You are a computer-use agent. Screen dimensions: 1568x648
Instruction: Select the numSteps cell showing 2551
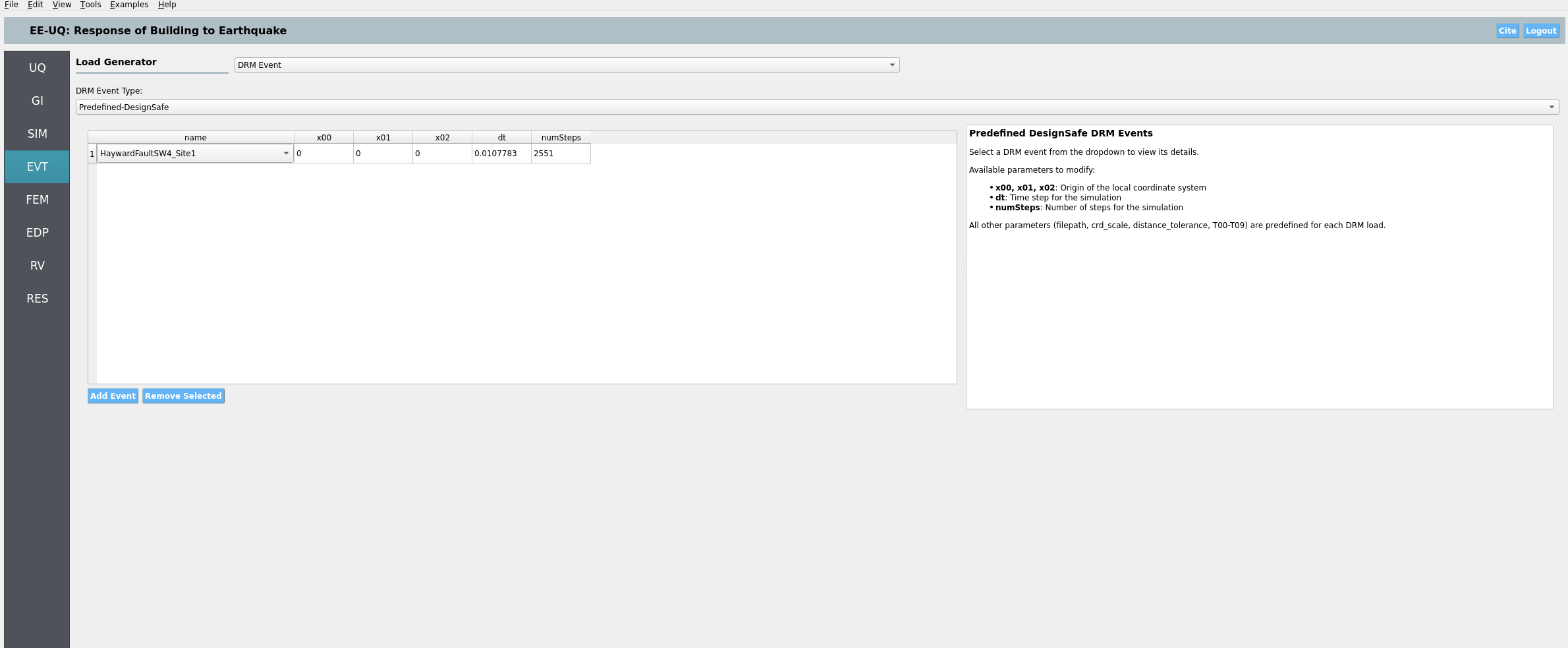(560, 154)
